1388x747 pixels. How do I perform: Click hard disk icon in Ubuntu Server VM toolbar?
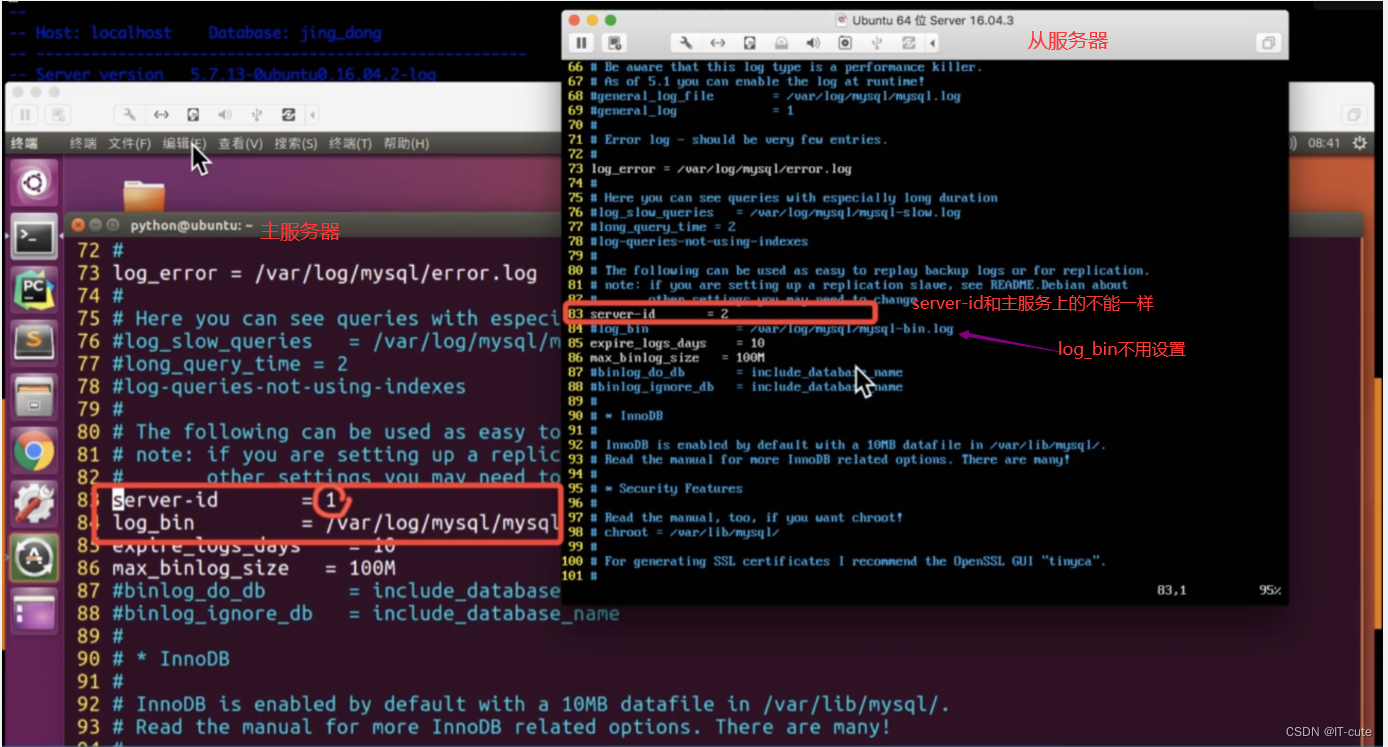[x=749, y=43]
